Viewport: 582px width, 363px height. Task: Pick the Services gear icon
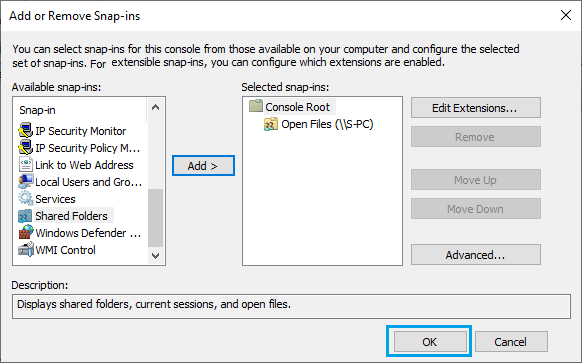click(26, 199)
